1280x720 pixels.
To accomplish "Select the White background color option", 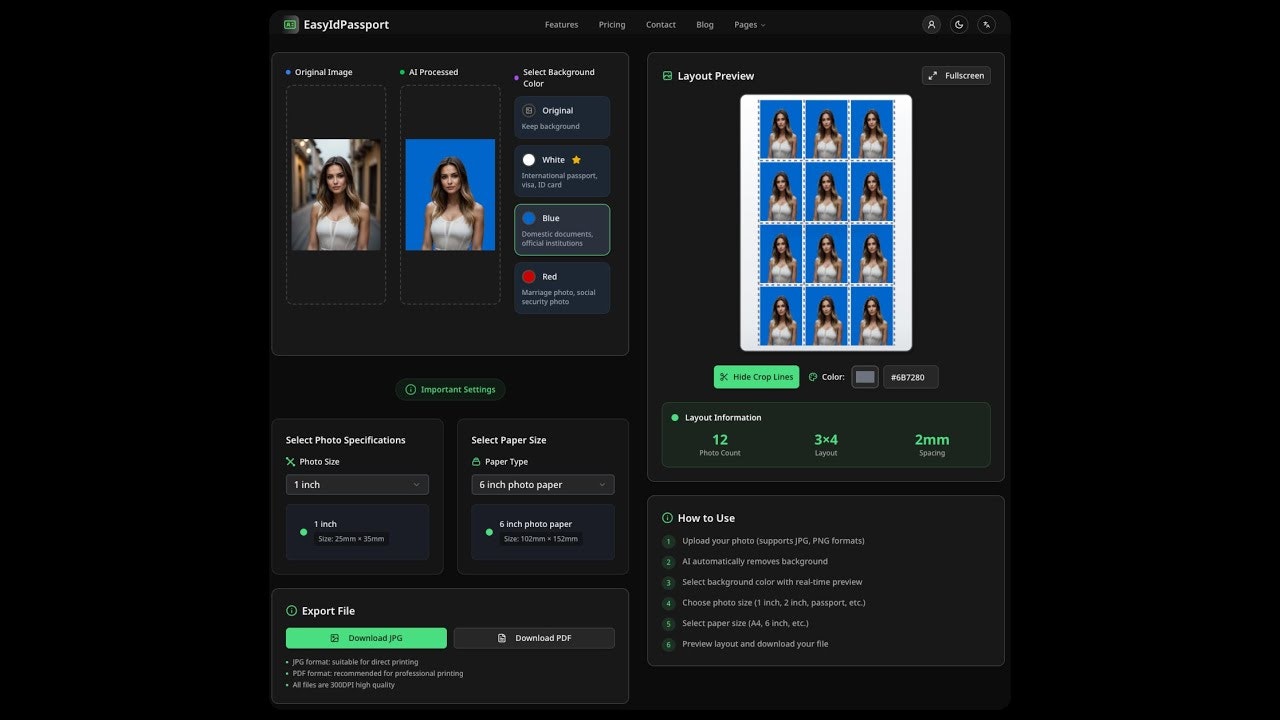I will 562,170.
